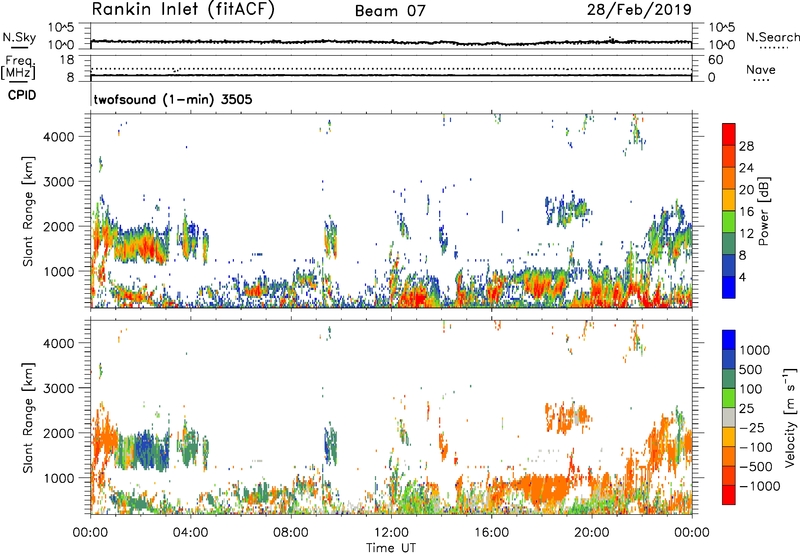Click the date "28/Feb/2019"

(639, 10)
